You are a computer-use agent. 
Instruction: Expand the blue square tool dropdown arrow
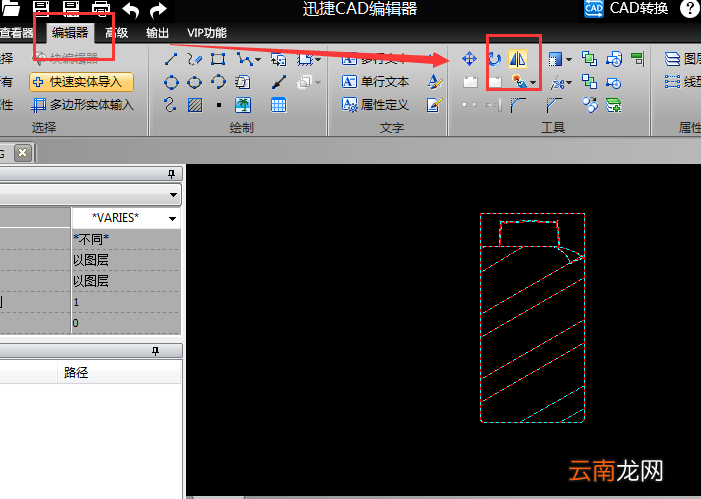point(569,59)
